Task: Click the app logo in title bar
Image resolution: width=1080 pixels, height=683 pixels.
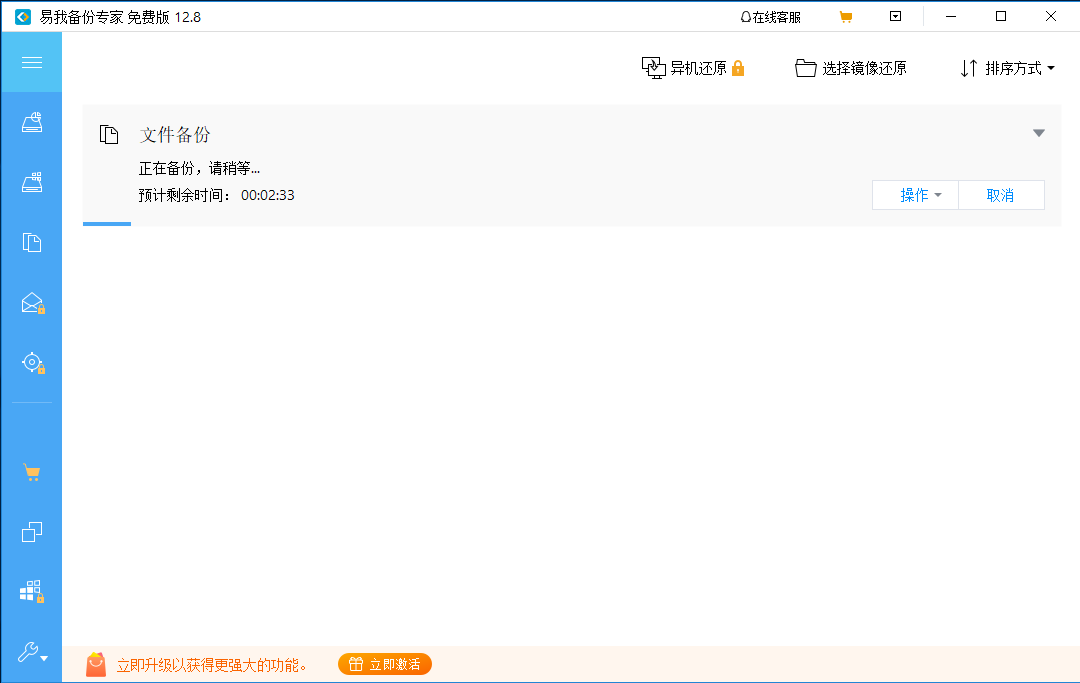Action: click(23, 17)
